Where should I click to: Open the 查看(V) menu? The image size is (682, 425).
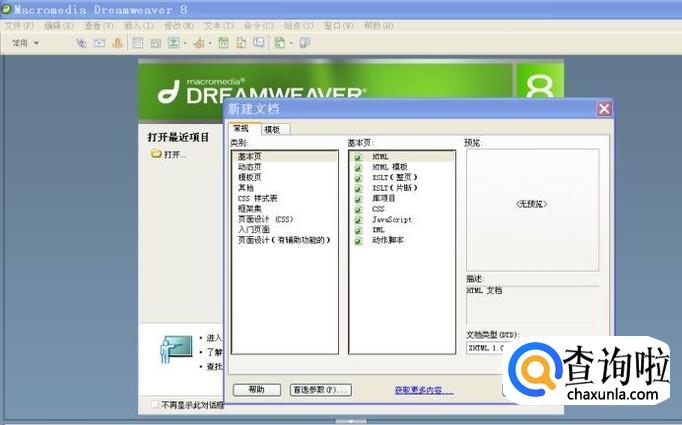99,26
